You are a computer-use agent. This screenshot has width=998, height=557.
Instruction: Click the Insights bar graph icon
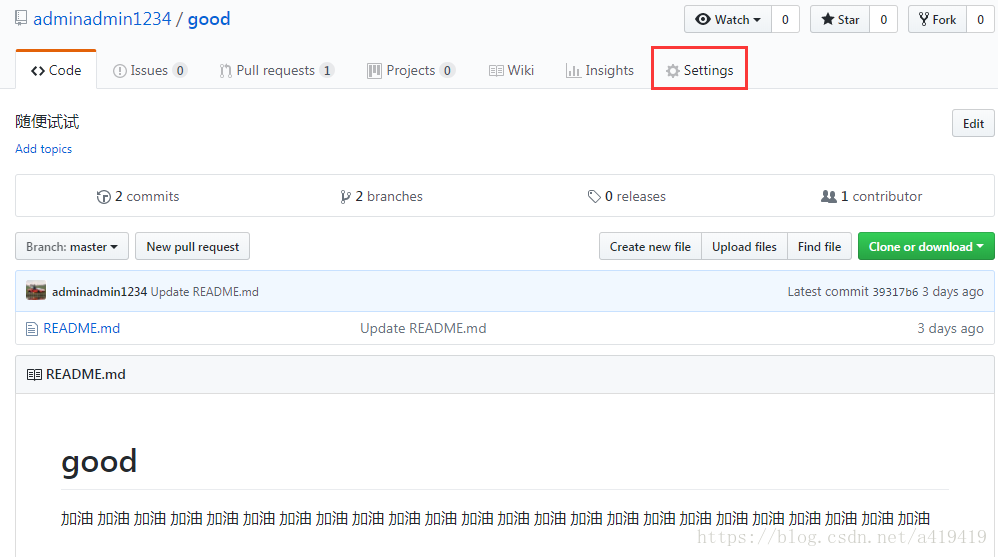coord(573,71)
